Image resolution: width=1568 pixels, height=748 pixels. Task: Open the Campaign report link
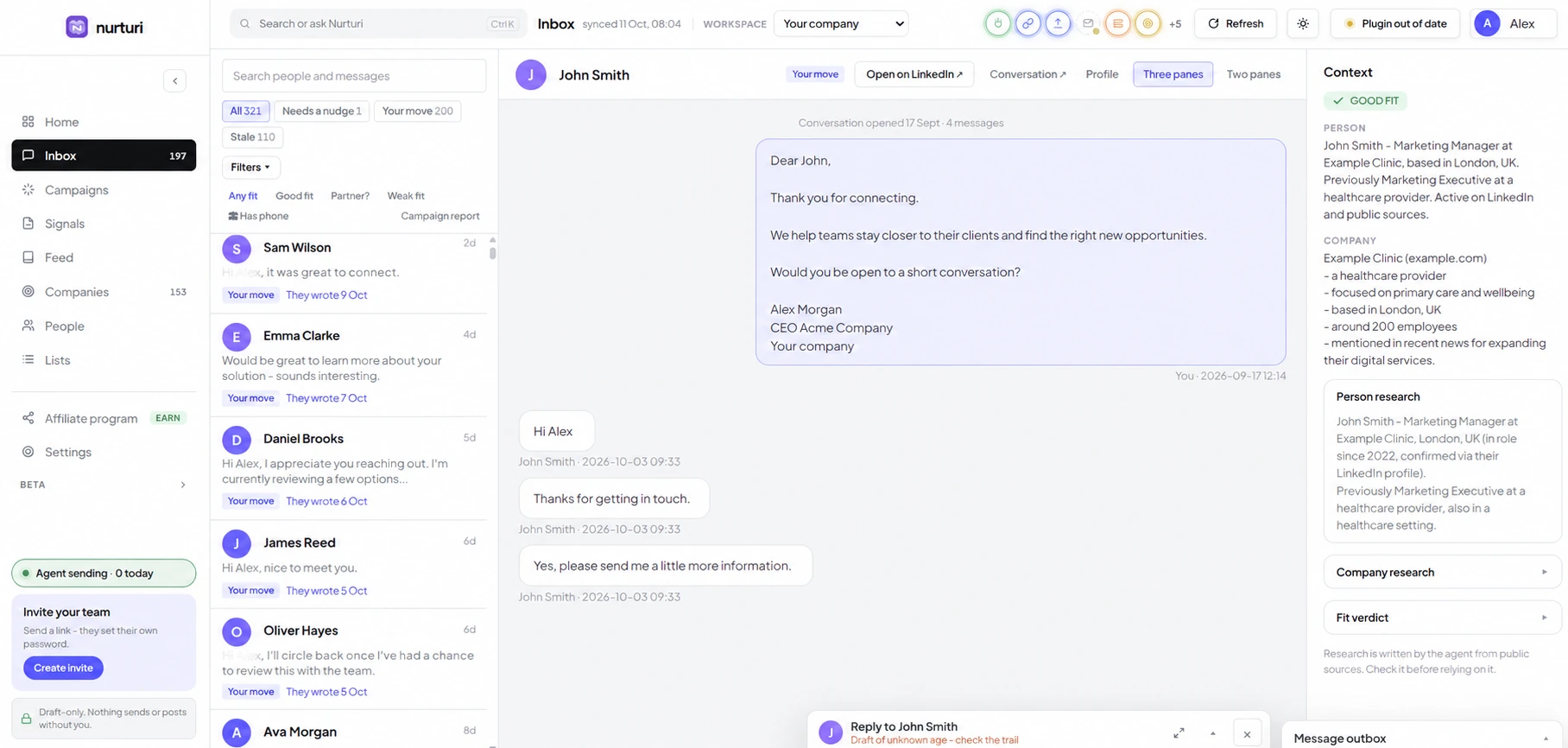(x=440, y=216)
